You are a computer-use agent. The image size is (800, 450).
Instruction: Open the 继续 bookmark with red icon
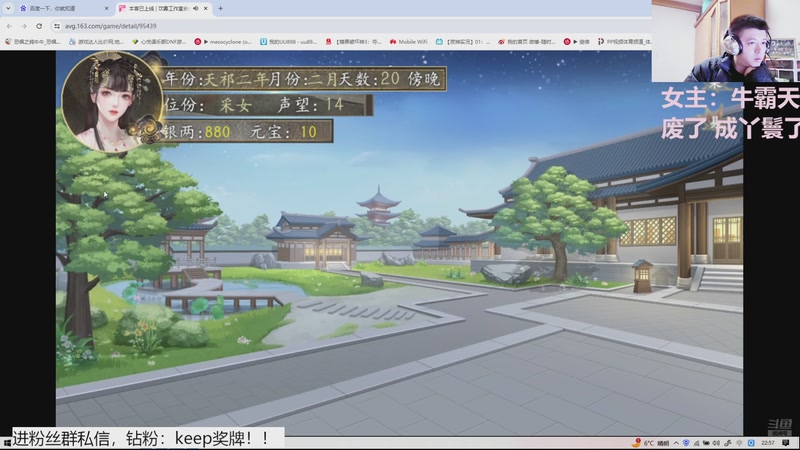pos(577,42)
